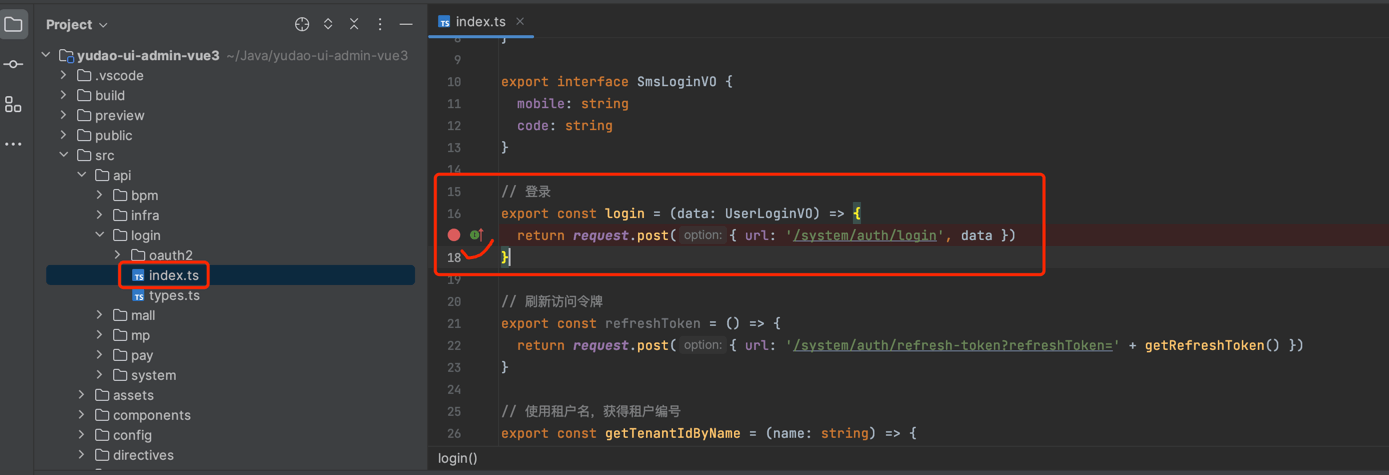The height and width of the screenshot is (475, 1389).
Task: Click the gutter change marker beside breakpoint
Action: (x=477, y=235)
